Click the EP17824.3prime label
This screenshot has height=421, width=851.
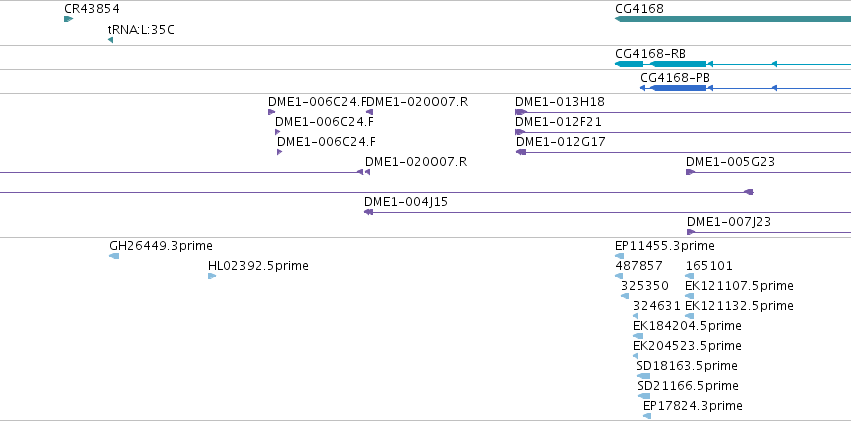tap(693, 406)
